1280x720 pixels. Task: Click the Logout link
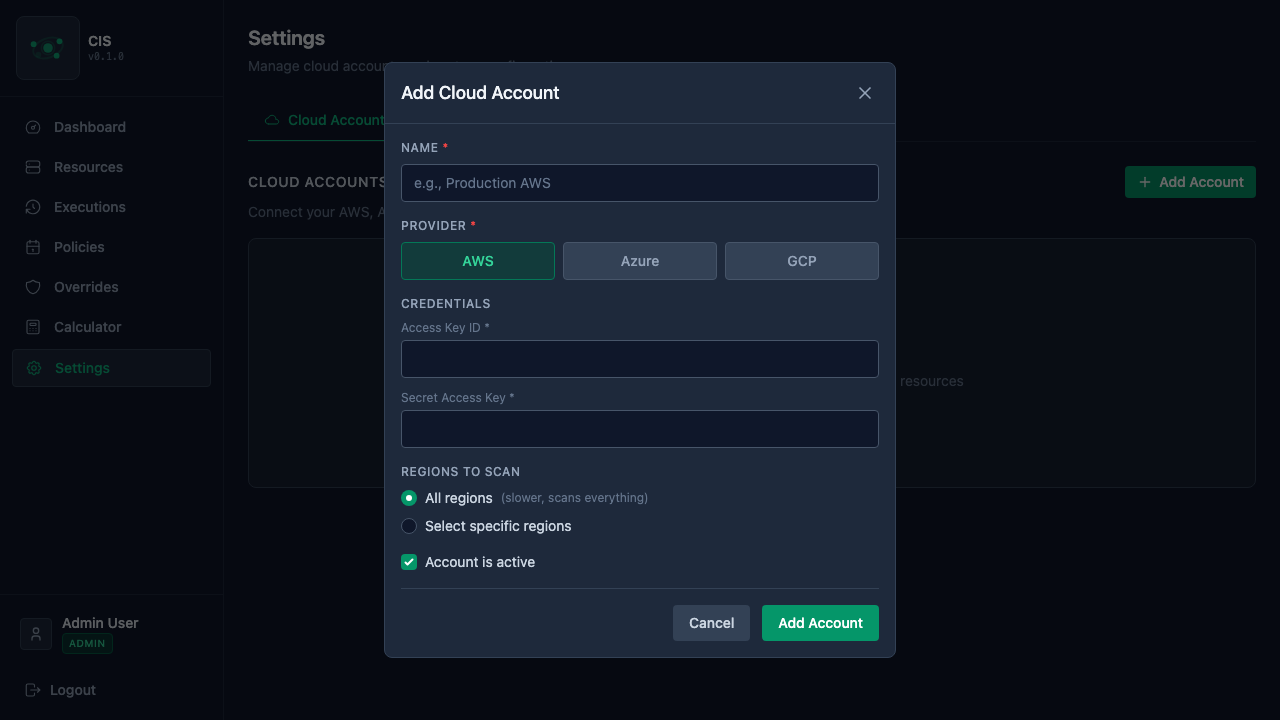pos(60,690)
